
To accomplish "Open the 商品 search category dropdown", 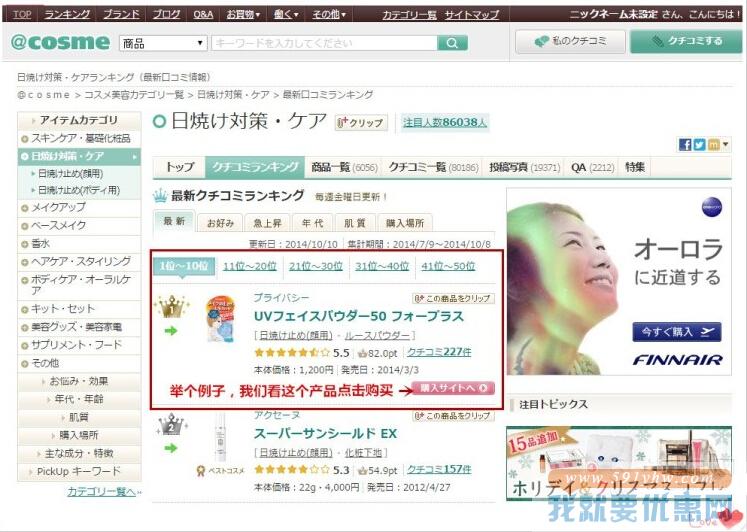I will 163,43.
